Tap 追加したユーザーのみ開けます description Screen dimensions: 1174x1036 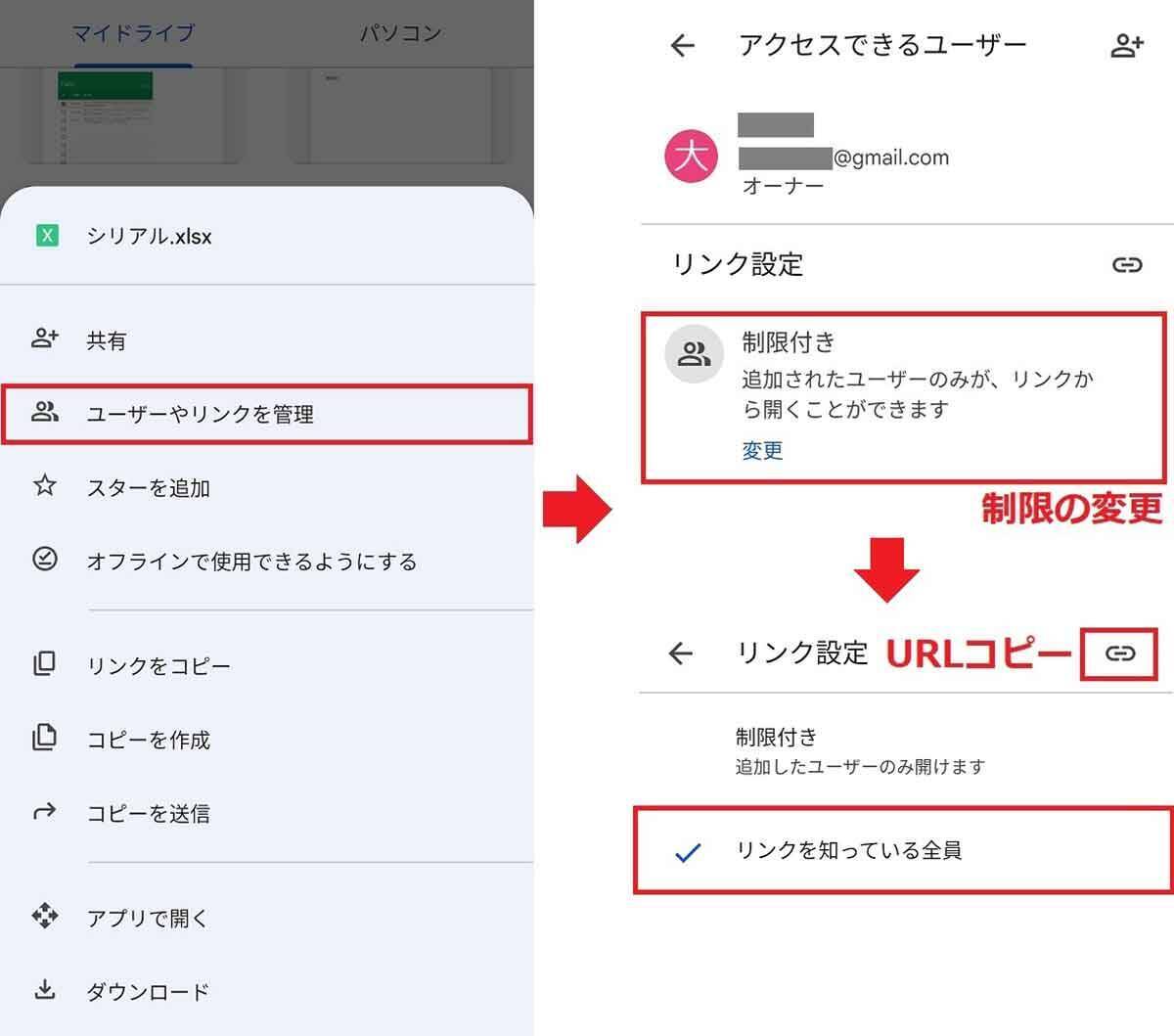(x=860, y=766)
